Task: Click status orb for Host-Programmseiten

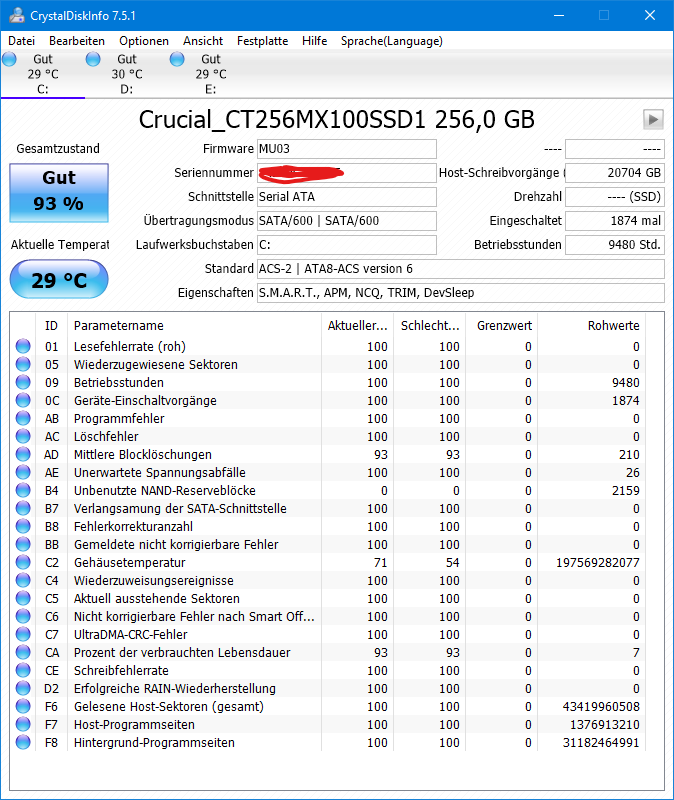Action: 23,724
